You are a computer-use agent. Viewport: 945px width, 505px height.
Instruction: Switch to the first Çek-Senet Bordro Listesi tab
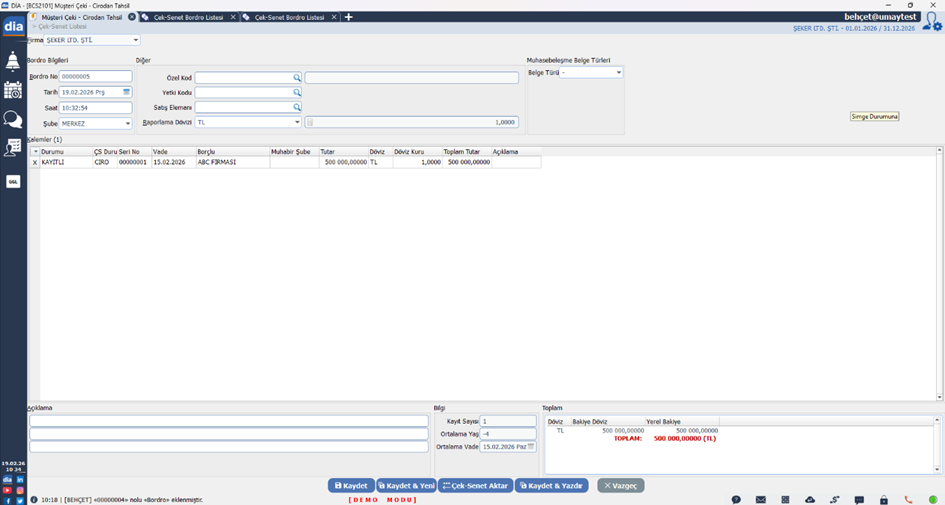pos(187,17)
